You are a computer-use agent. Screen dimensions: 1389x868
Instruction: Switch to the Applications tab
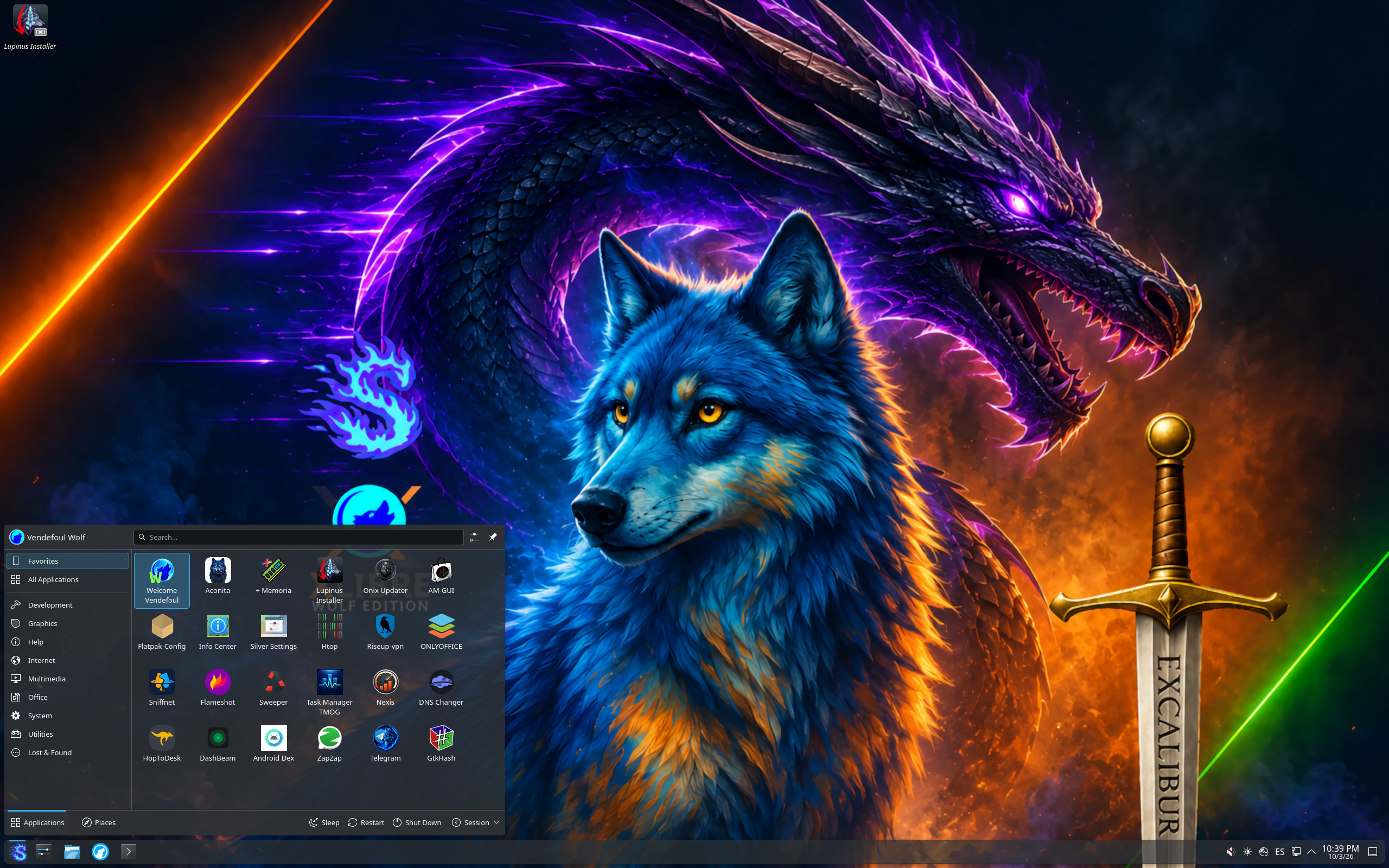(x=37, y=822)
